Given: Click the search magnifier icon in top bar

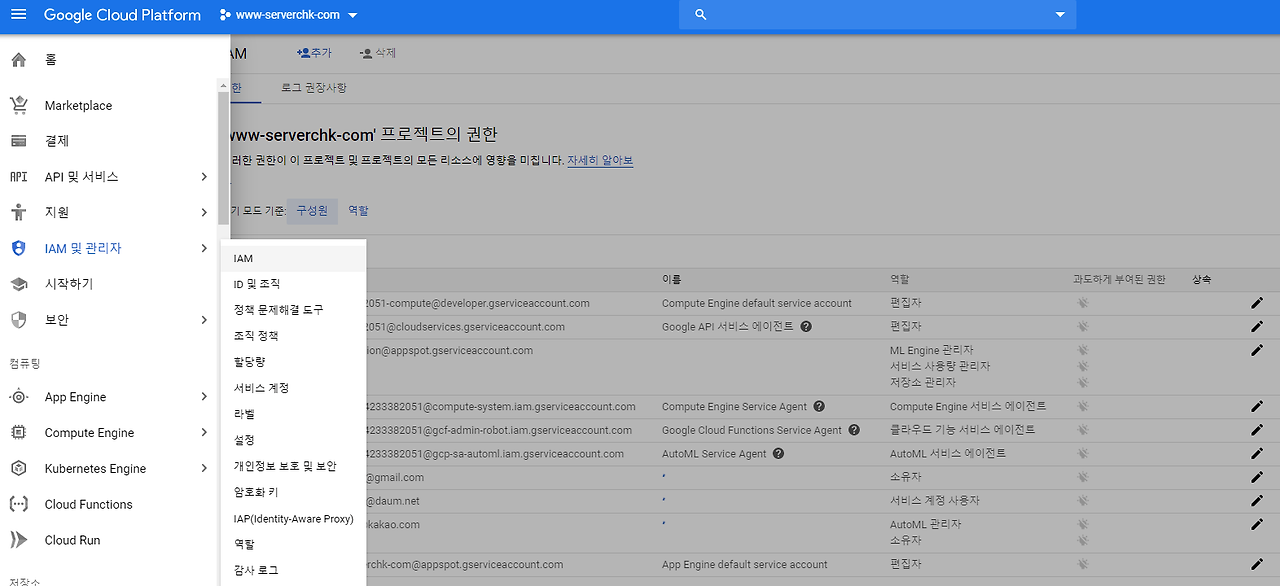Looking at the screenshot, I should [x=700, y=15].
